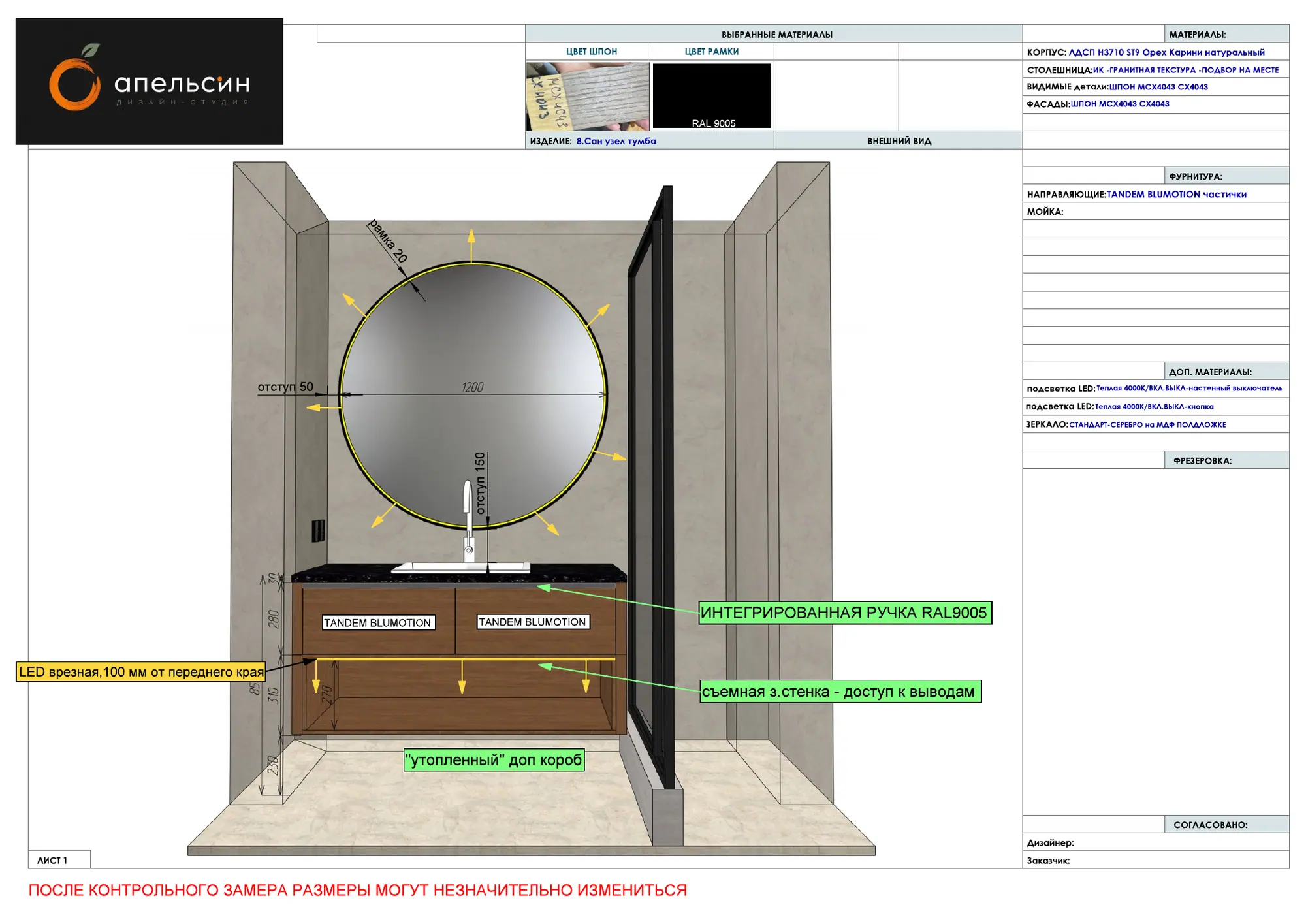1306x924 pixels.
Task: Click the Апельсин orange logo icon
Action: (x=75, y=78)
